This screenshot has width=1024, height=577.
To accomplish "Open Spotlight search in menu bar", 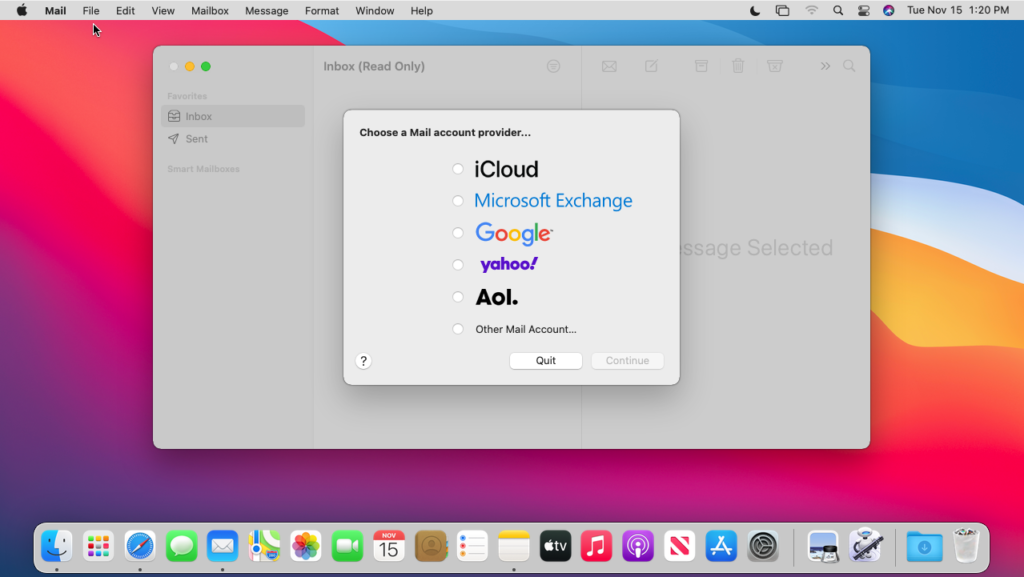I will coord(838,10).
